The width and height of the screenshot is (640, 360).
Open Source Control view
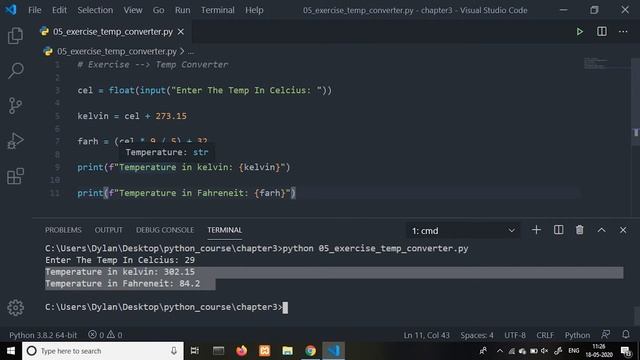click(16, 106)
